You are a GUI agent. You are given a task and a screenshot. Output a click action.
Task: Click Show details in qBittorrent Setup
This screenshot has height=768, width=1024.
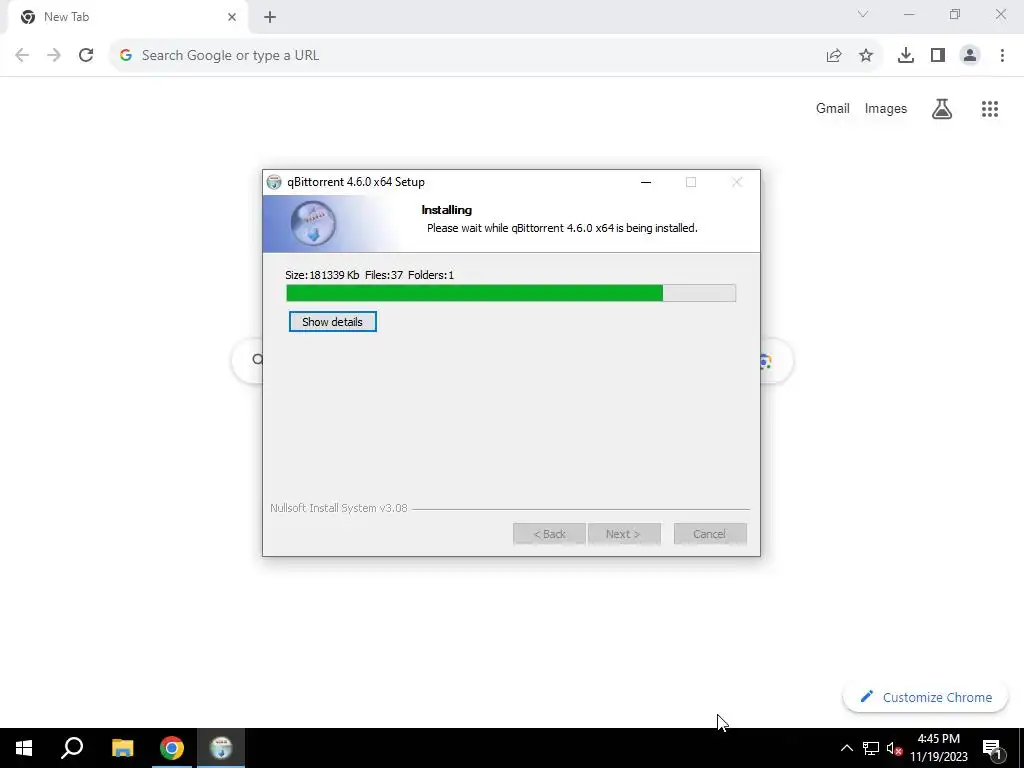pyautogui.click(x=332, y=322)
